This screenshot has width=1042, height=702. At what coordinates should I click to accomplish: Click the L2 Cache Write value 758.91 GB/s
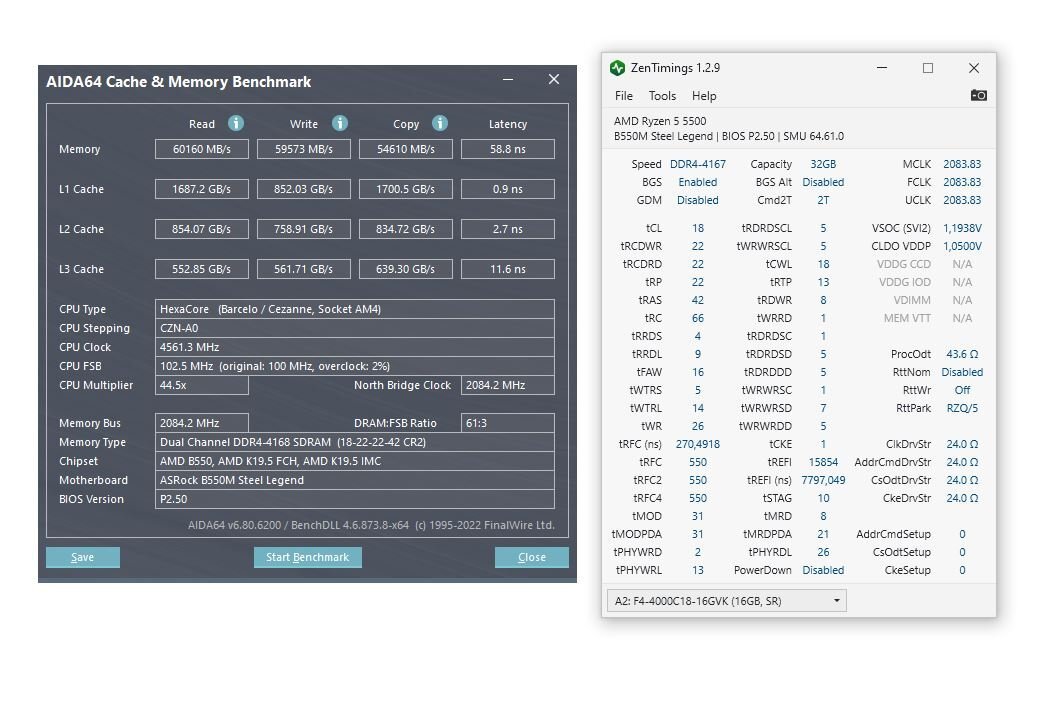[x=304, y=229]
